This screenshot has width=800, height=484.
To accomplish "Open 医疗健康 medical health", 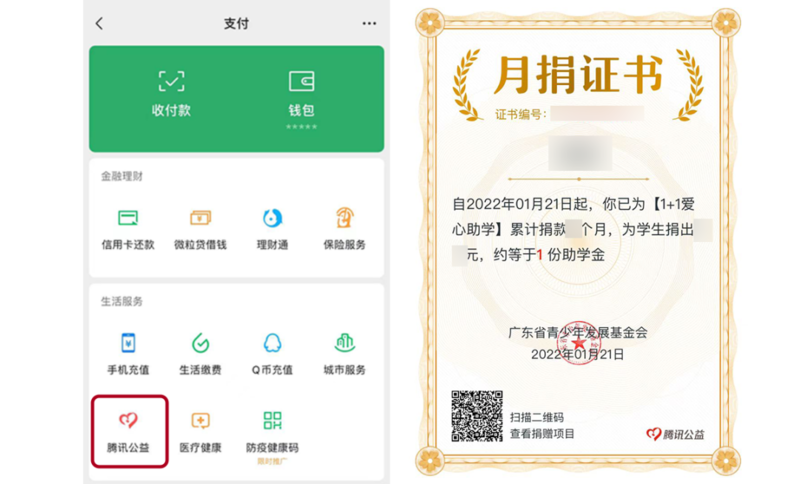I will pyautogui.click(x=201, y=430).
